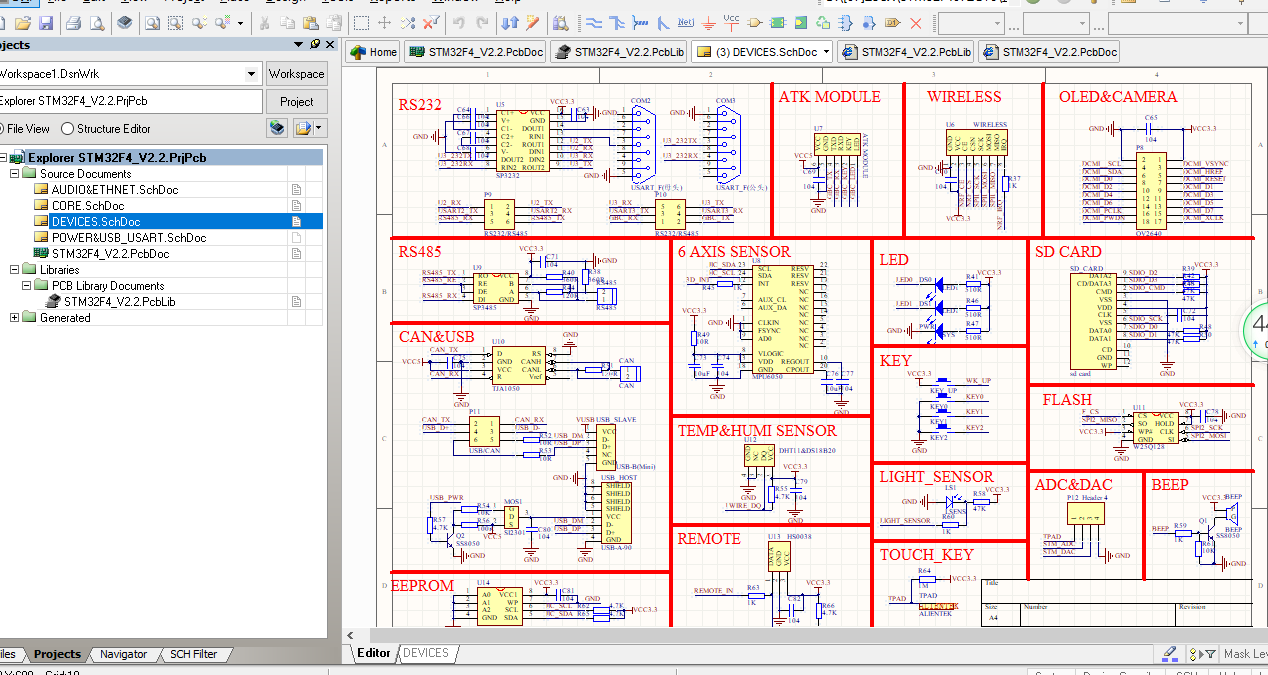Select the Place Net Label tool
The width and height of the screenshot is (1268, 675).
tap(685, 22)
